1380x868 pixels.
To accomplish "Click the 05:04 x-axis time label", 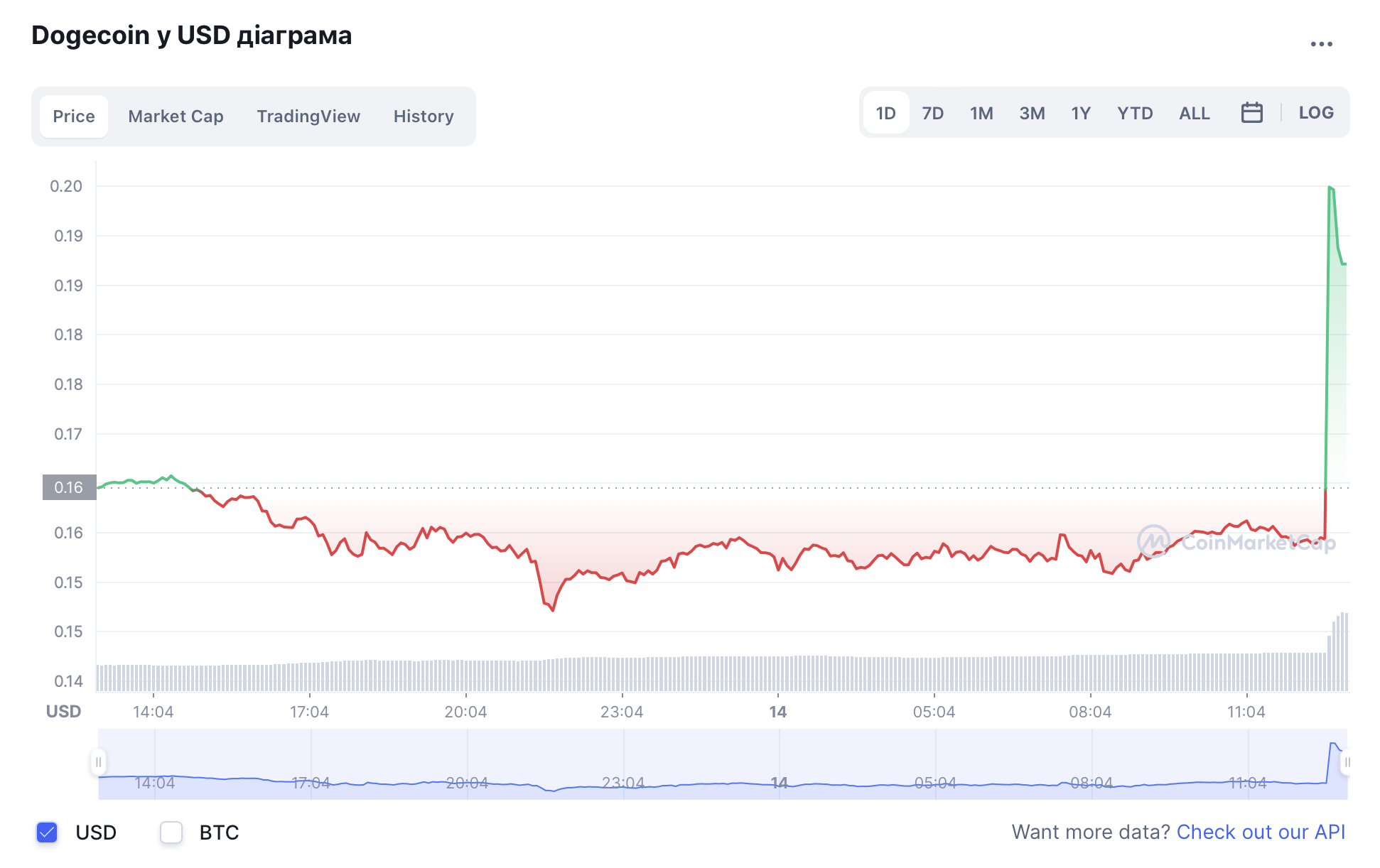I will pyautogui.click(x=934, y=712).
